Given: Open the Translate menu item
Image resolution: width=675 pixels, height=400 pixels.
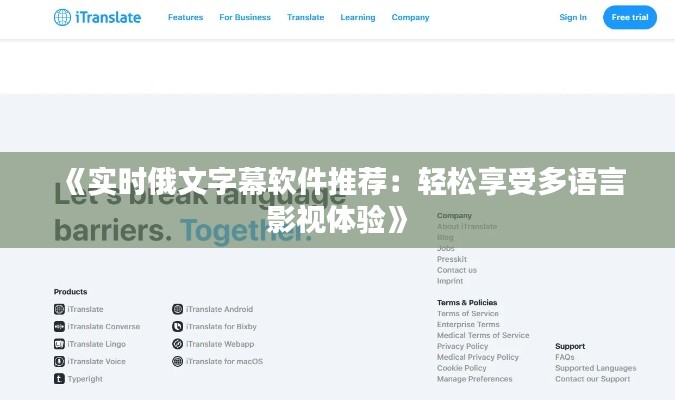Looking at the screenshot, I should coord(306,17).
